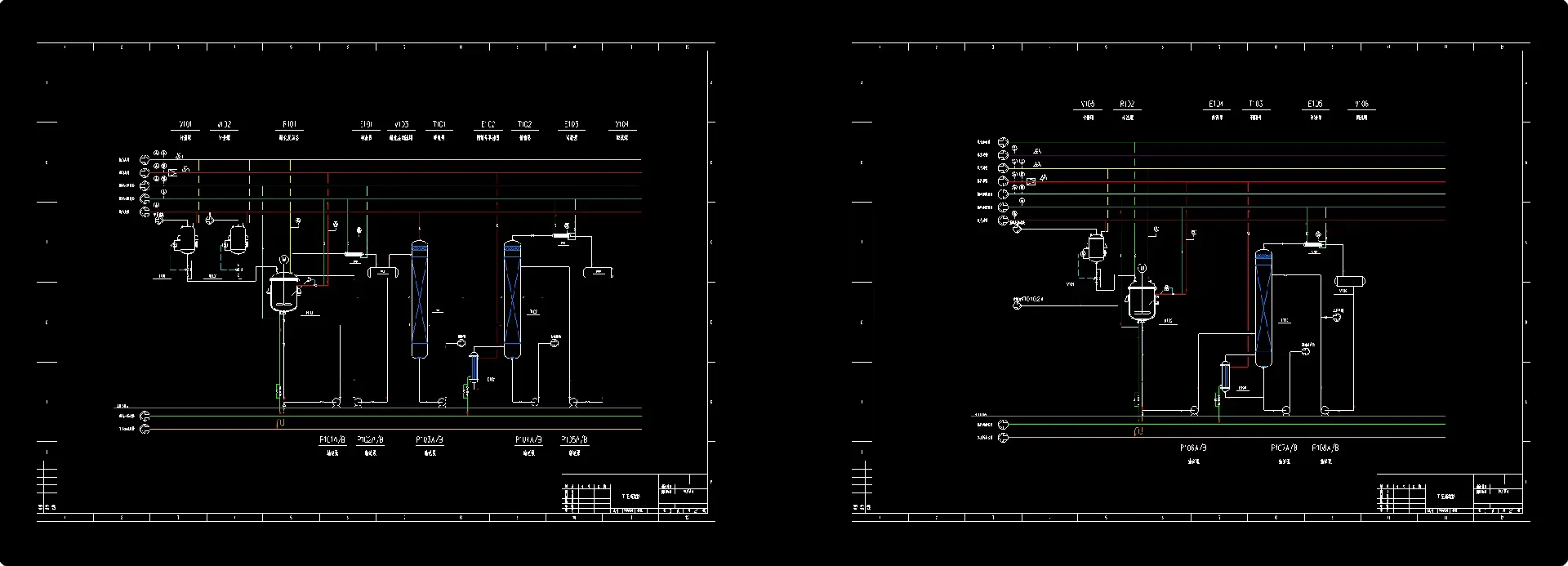The image size is (1568, 566).
Task: Select the horizontal receiver drum on right sheet
Action: pos(1349,282)
